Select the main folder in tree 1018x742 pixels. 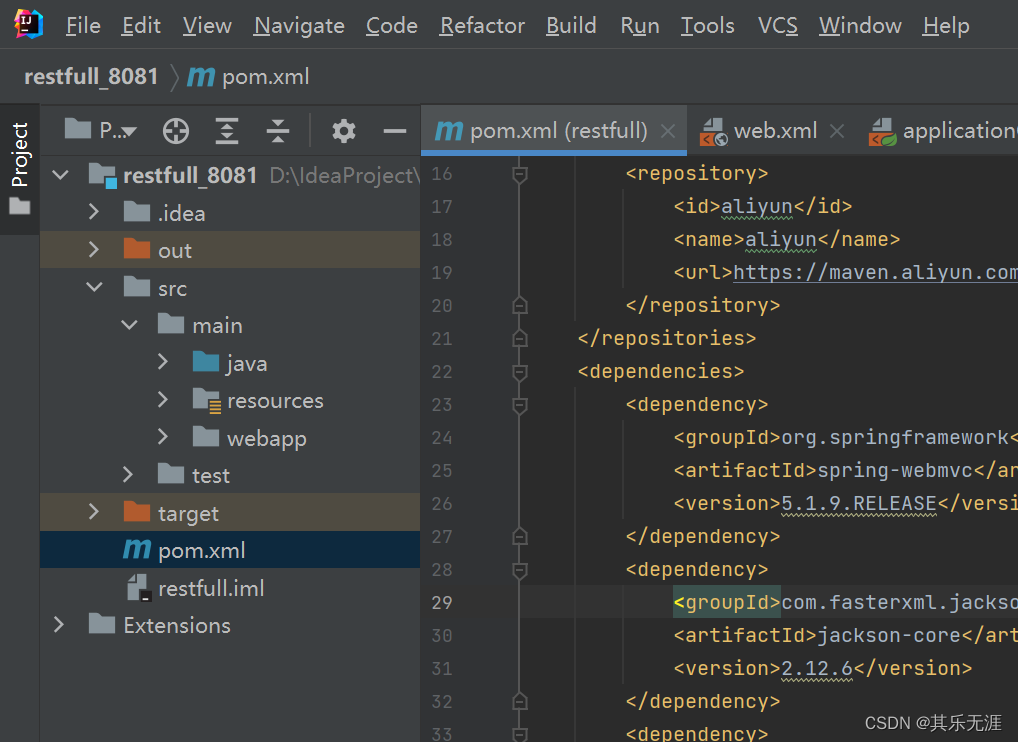pyautogui.click(x=200, y=325)
